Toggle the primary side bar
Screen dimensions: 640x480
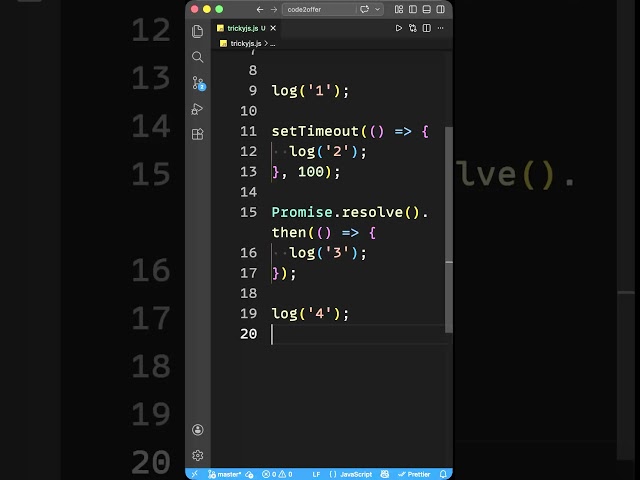413,9
